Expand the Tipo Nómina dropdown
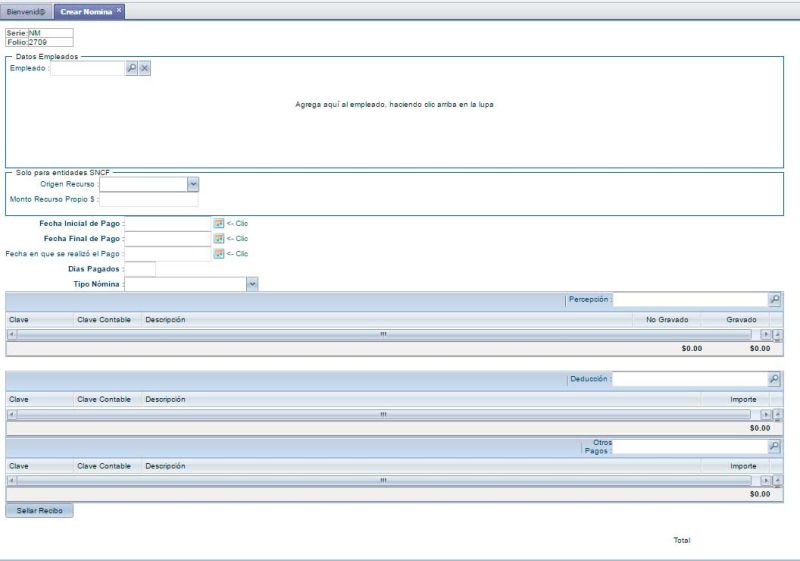 (x=252, y=284)
